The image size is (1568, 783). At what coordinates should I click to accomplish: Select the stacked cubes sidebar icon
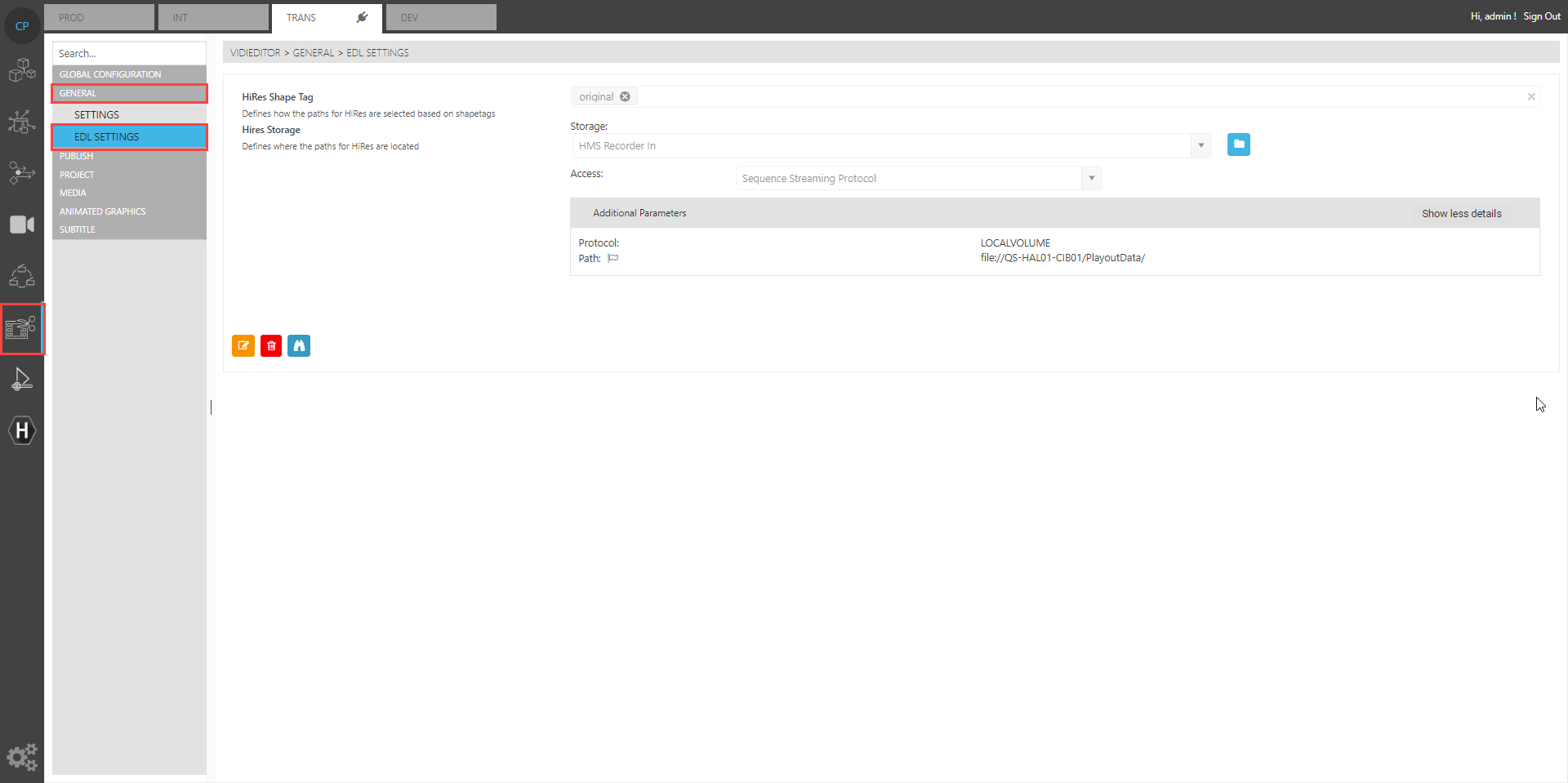tap(22, 71)
